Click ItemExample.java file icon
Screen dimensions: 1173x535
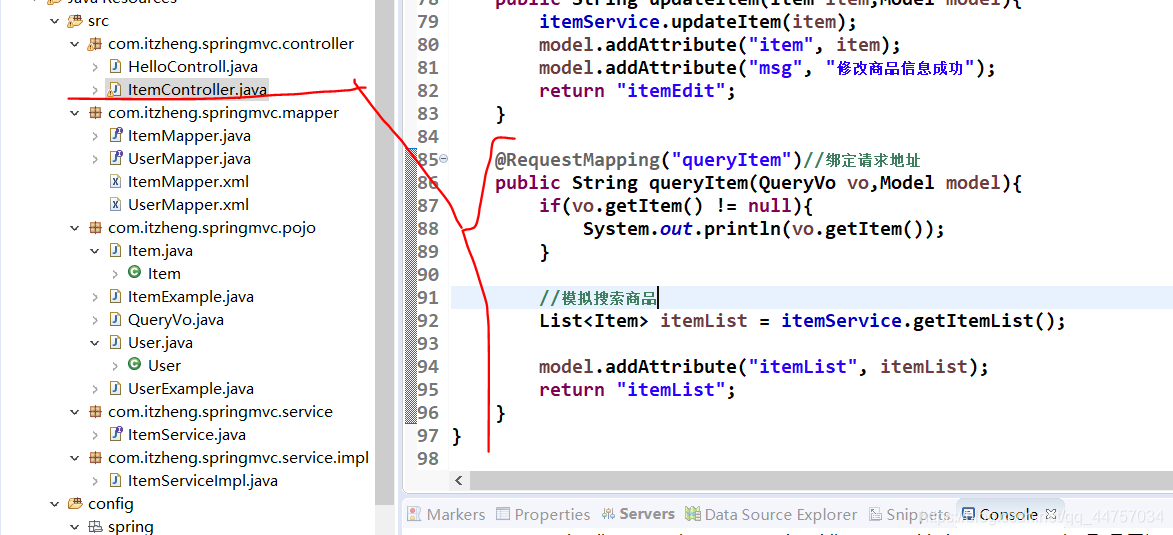coord(115,296)
